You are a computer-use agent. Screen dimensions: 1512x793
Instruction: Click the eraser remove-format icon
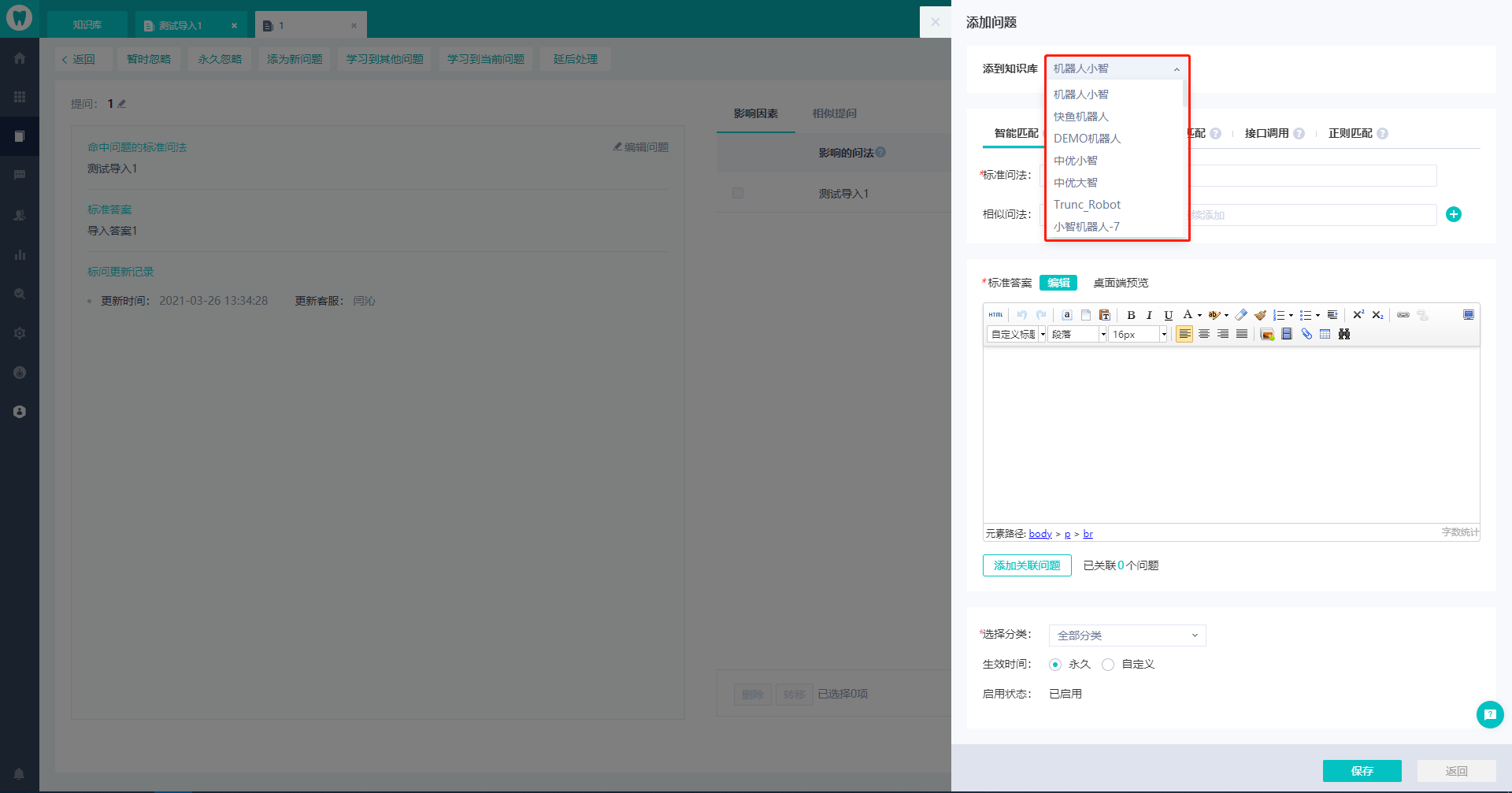[x=1241, y=315]
